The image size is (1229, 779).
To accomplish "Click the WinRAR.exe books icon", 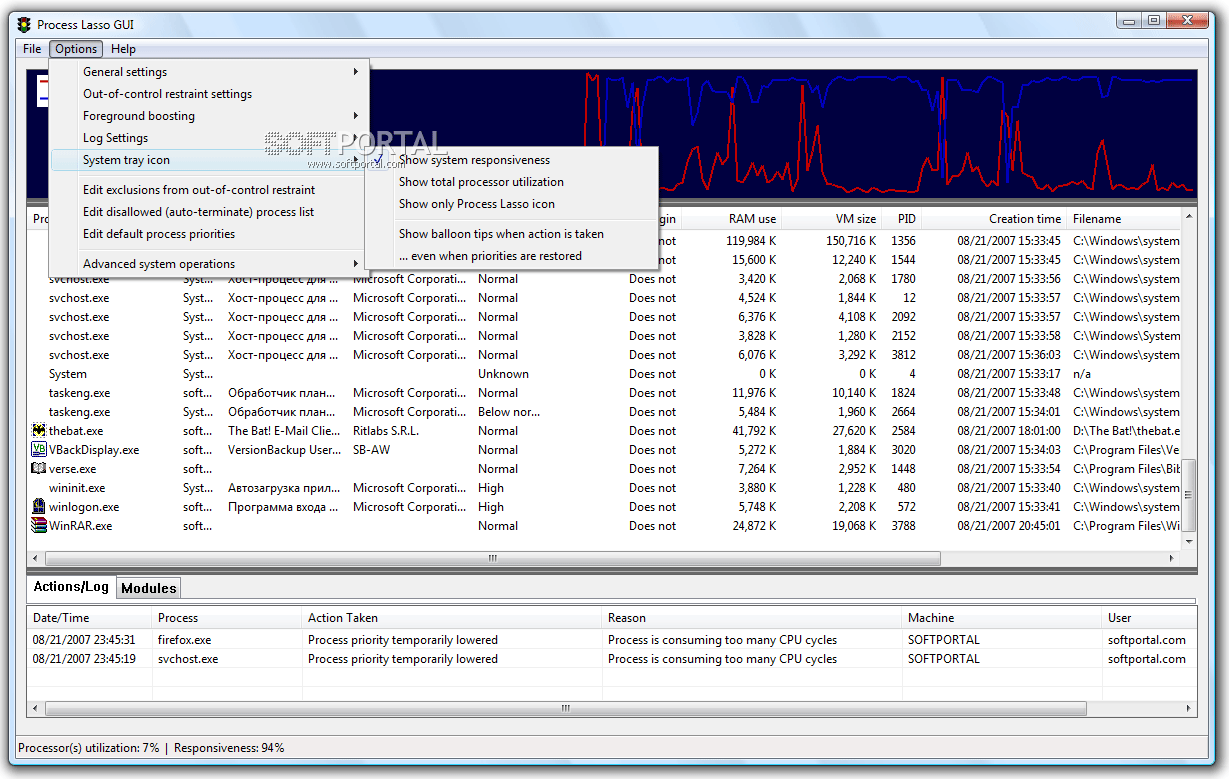I will pos(40,526).
